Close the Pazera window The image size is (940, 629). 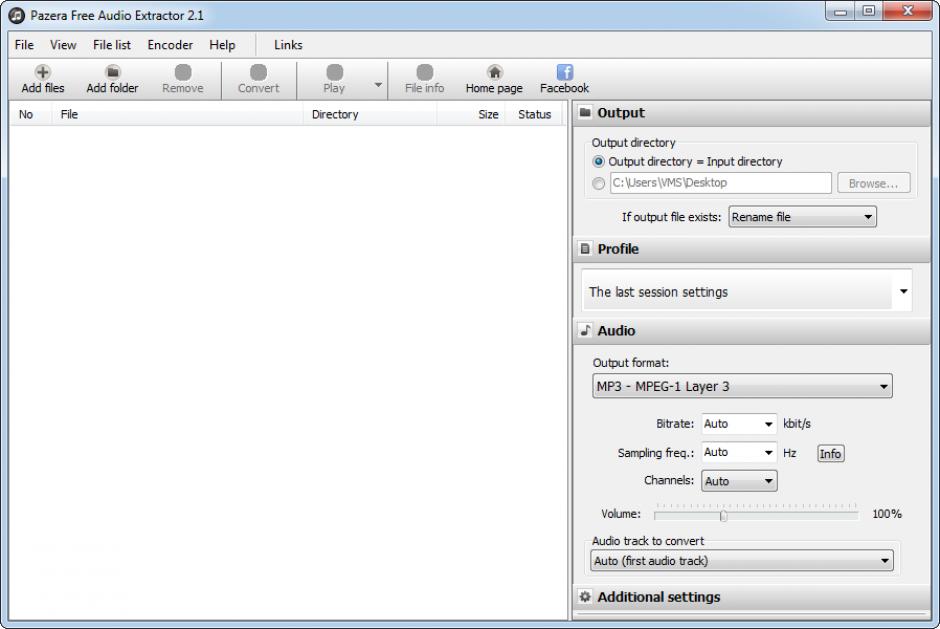pos(908,11)
